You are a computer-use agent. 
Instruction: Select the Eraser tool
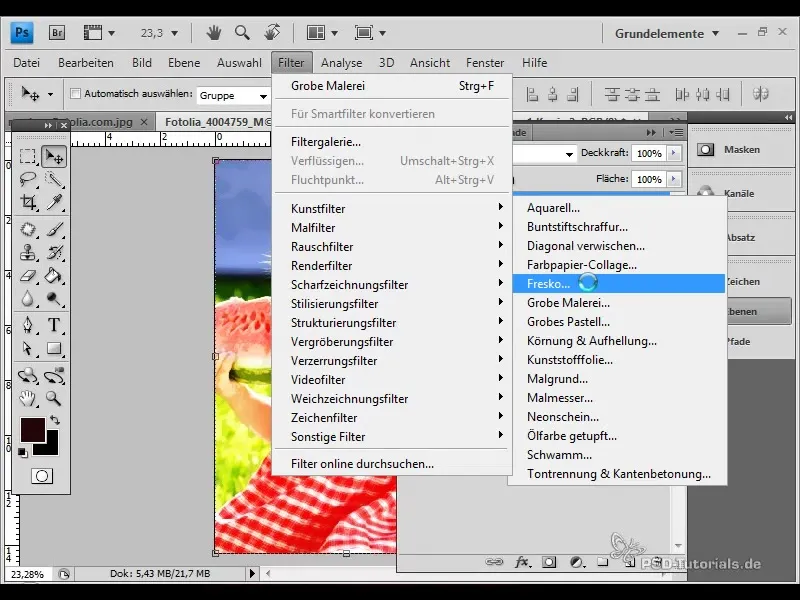28,276
